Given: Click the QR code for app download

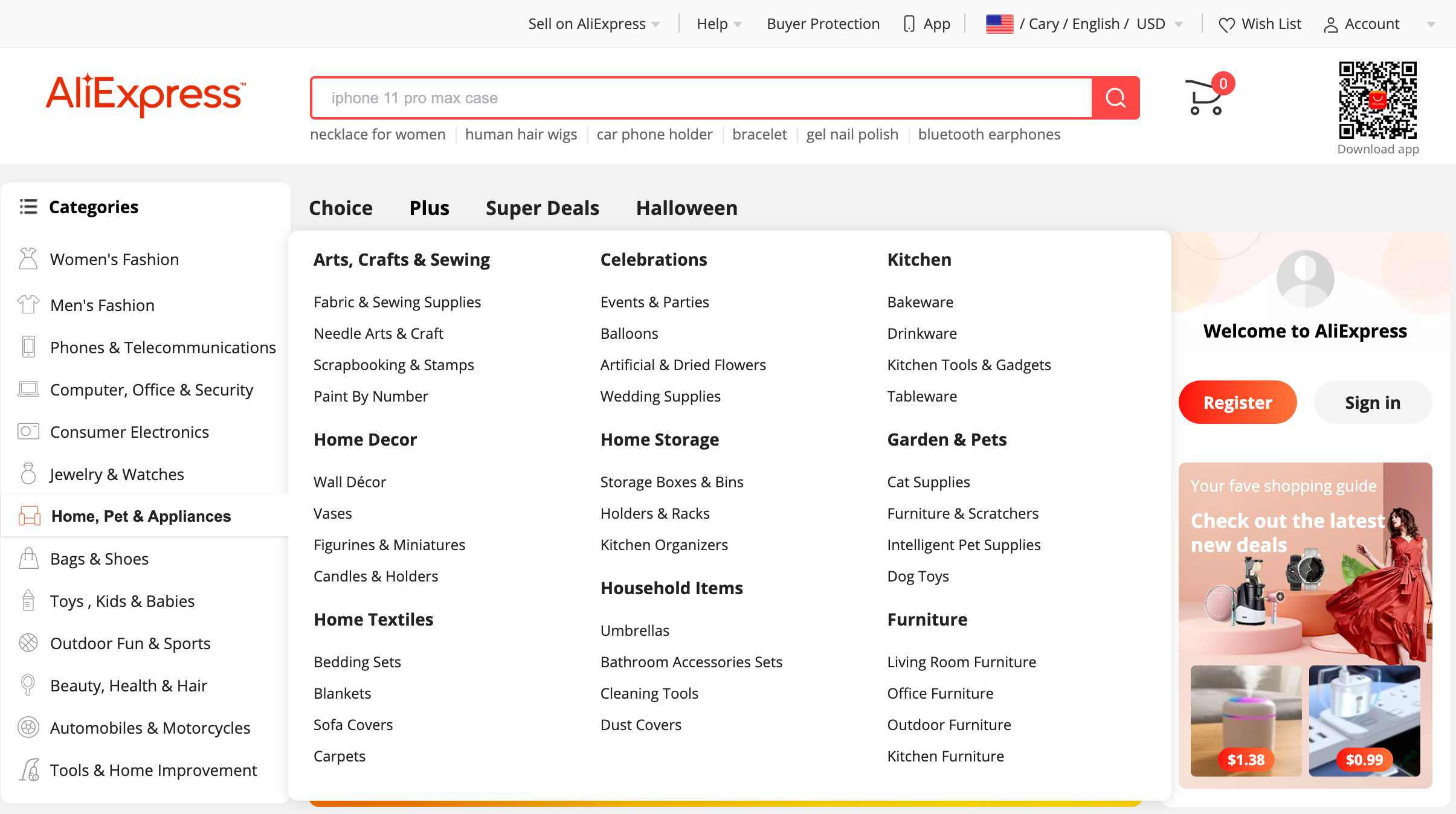Looking at the screenshot, I should click(1377, 100).
